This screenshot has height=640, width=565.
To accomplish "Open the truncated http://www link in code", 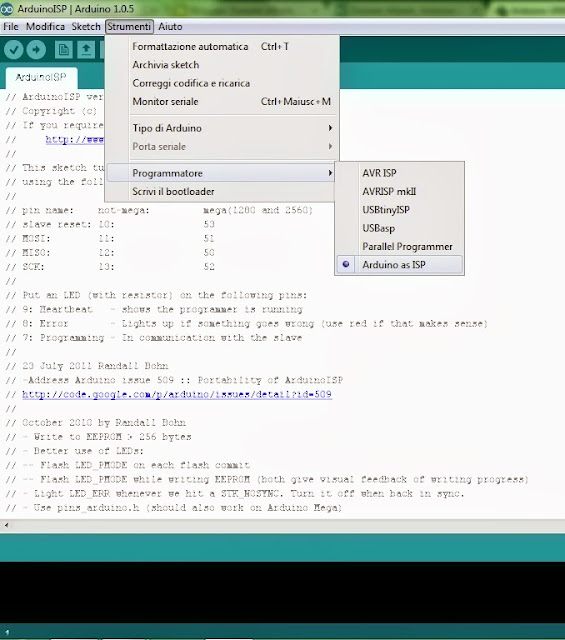I will [x=75, y=139].
